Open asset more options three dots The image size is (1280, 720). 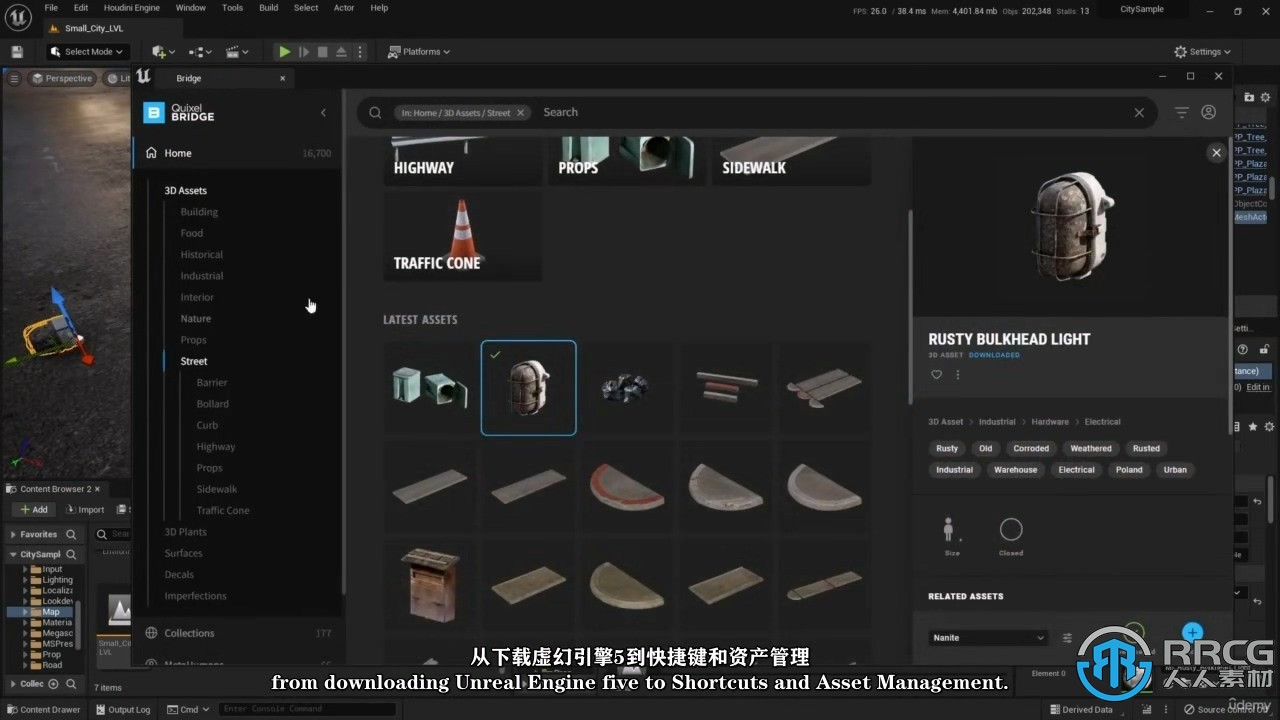point(957,375)
